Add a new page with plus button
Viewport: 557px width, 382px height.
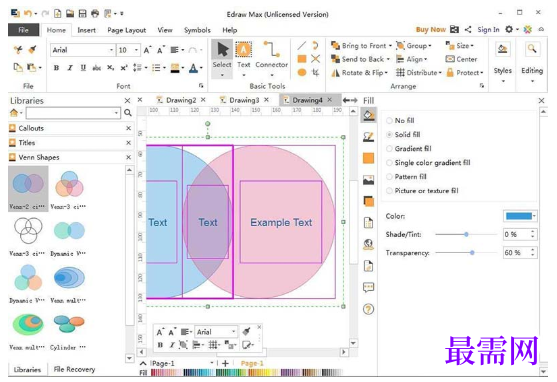point(225,363)
